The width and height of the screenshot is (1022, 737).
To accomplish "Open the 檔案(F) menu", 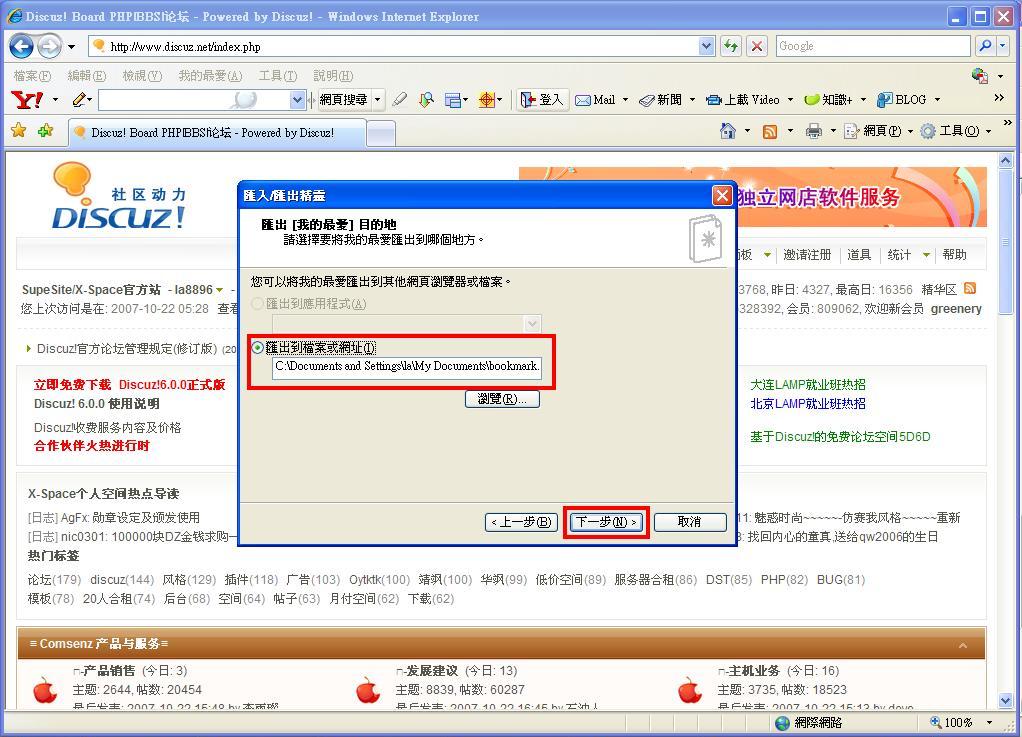I will (x=32, y=76).
